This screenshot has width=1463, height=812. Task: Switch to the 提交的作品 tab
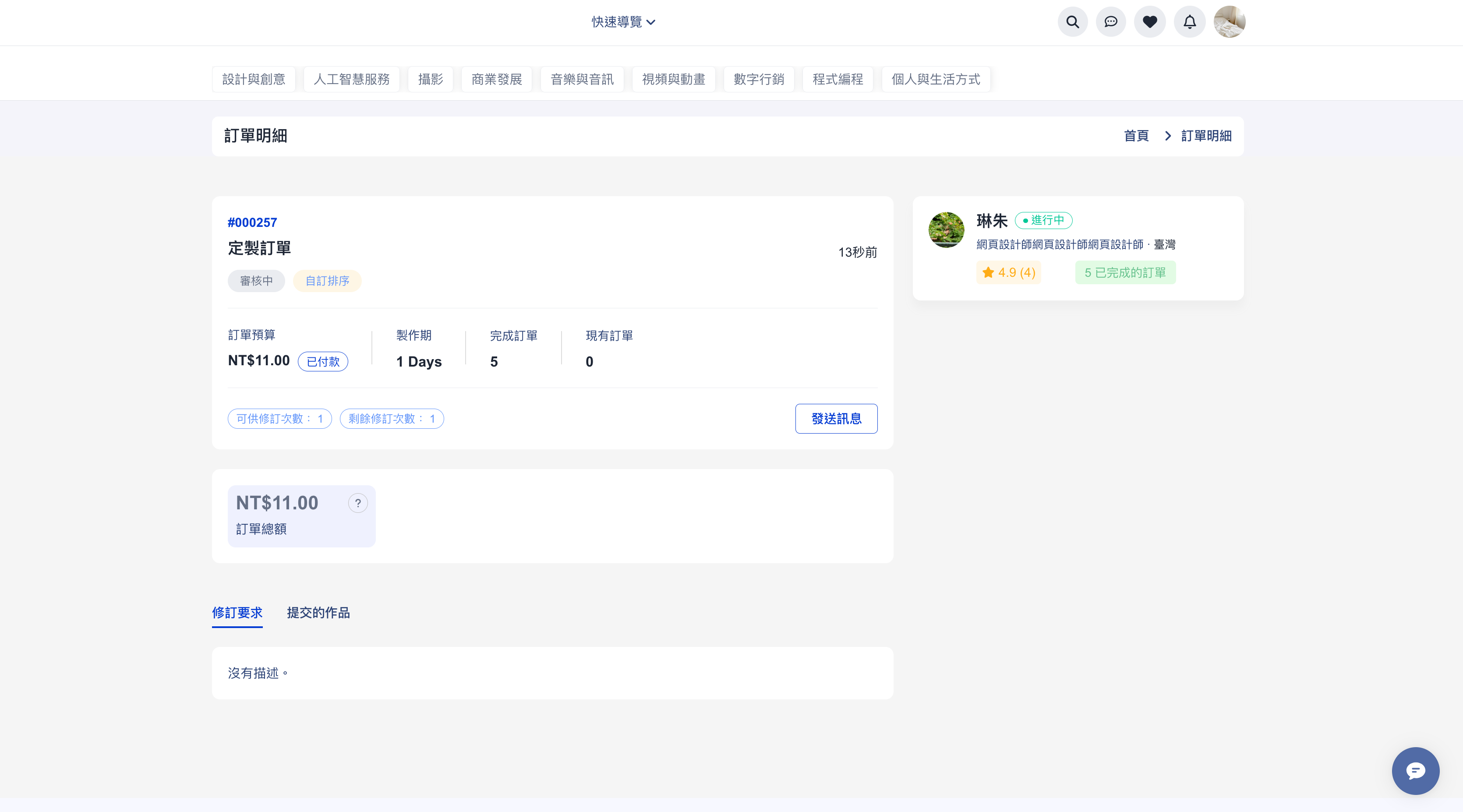click(318, 613)
